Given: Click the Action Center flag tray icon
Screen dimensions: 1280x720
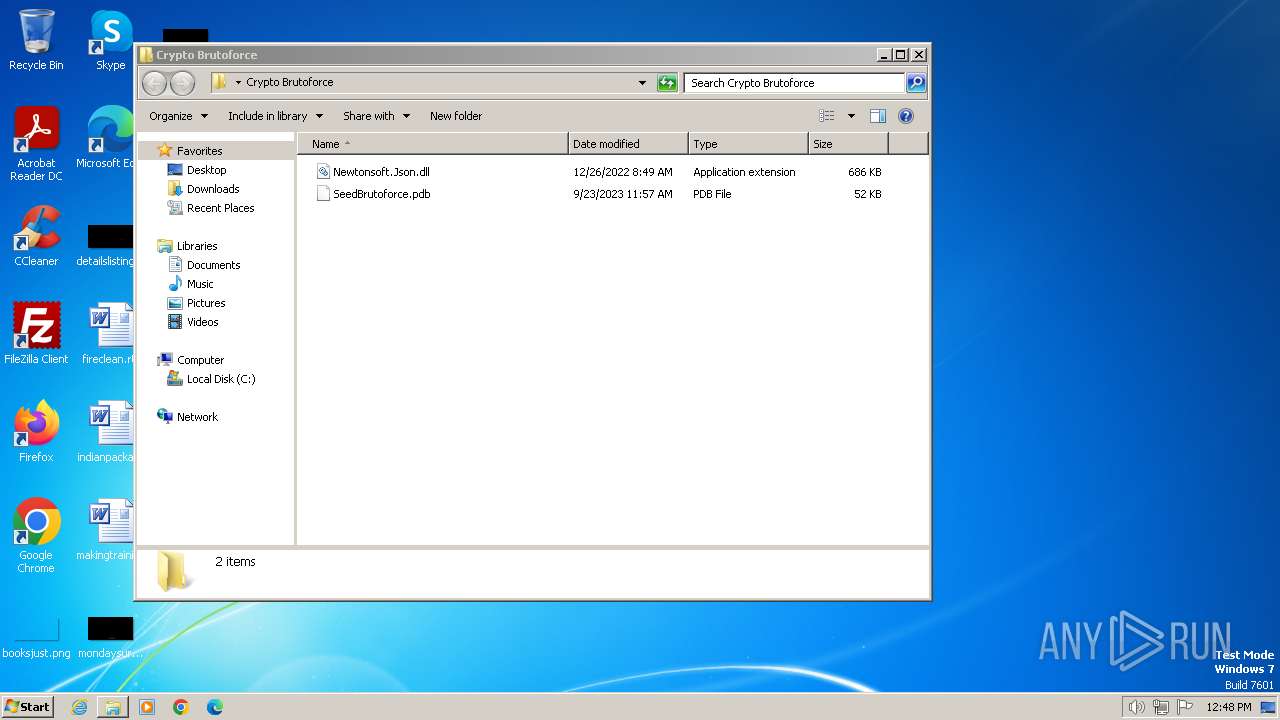Looking at the screenshot, I should click(1185, 707).
